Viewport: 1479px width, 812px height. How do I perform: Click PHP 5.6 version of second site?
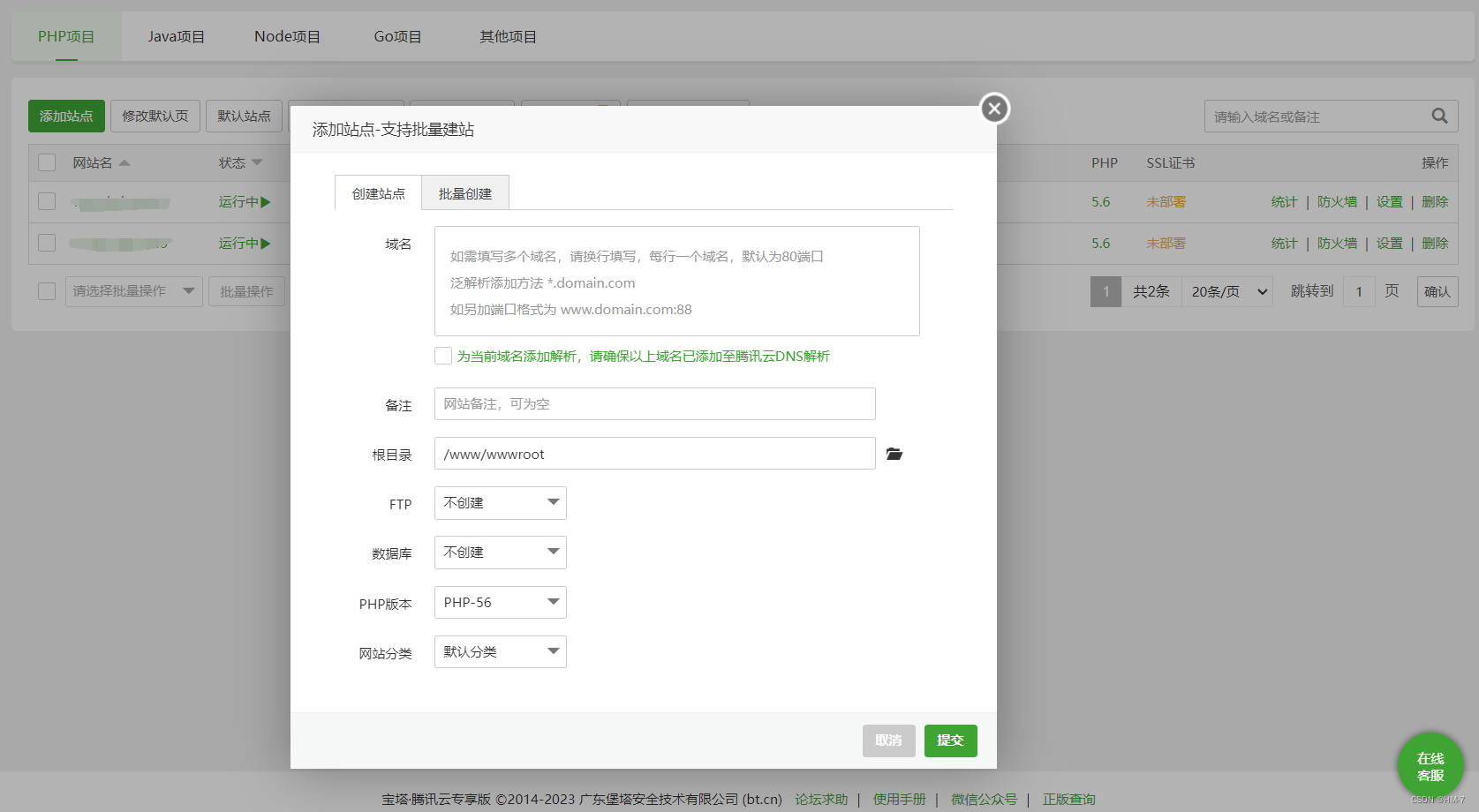pos(1101,243)
